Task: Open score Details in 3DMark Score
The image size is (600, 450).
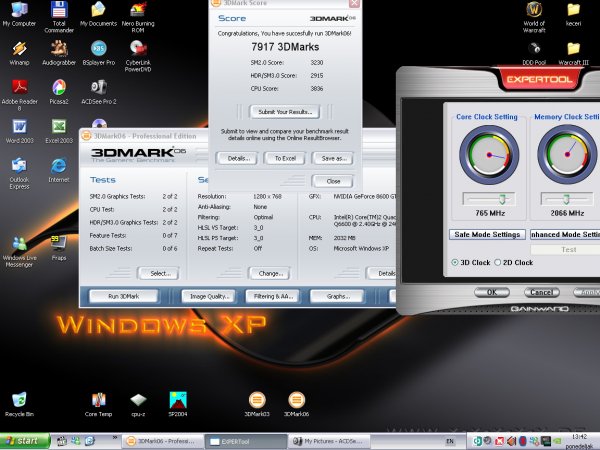Action: click(x=237, y=158)
